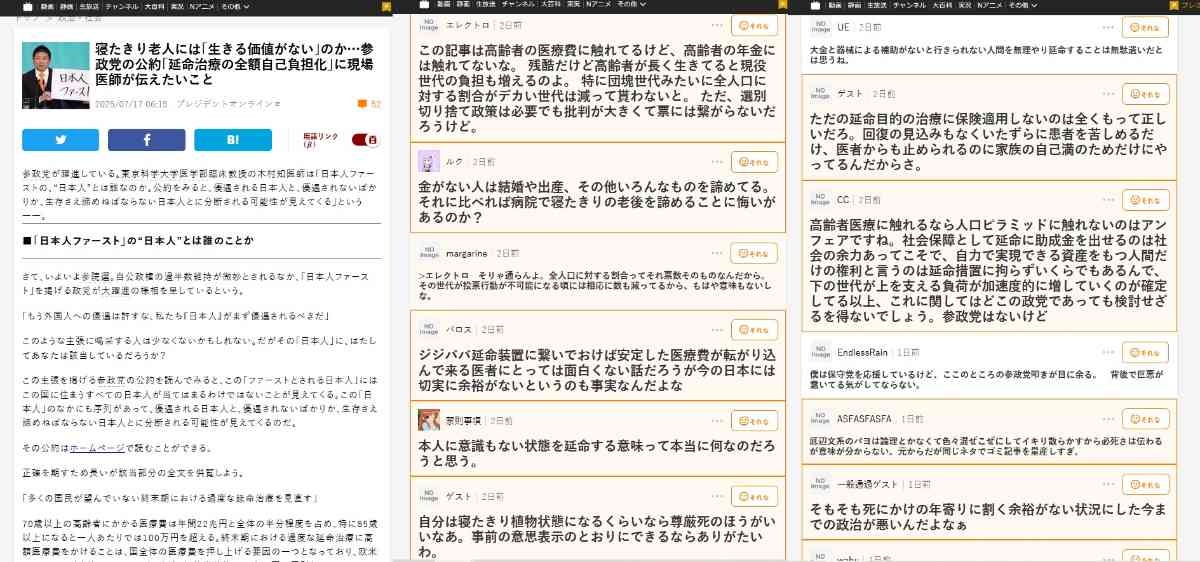Share the article on Facebook
This screenshot has width=1200, height=562.
pos(146,140)
